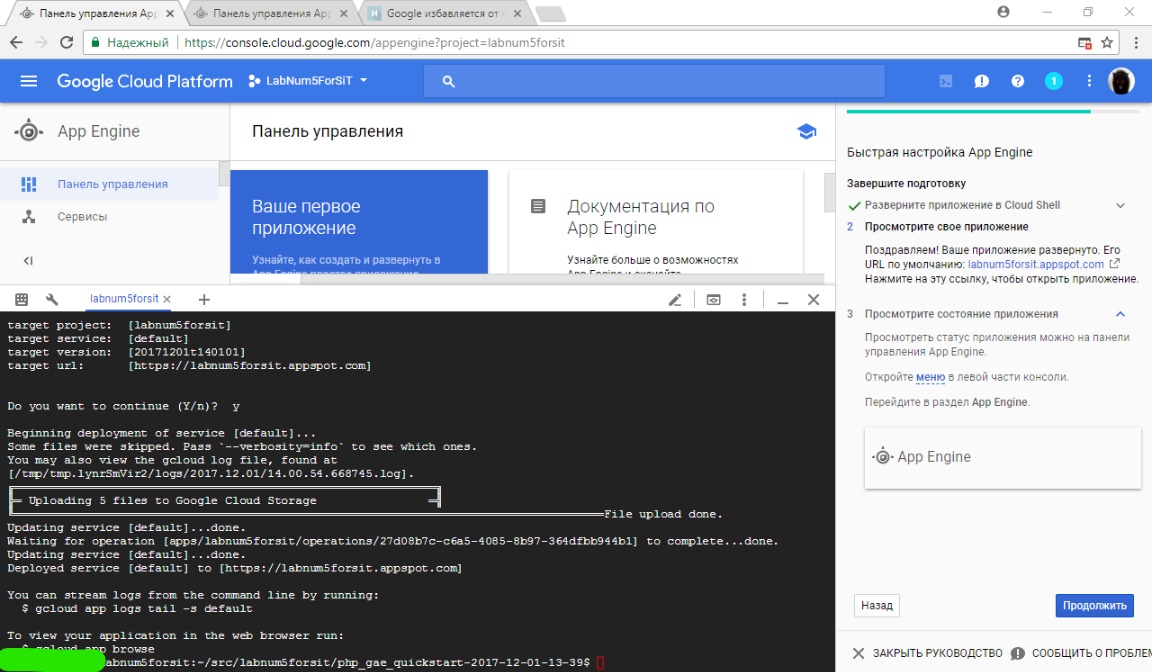Screen dimensions: 1152x672
Task: Launch the code editor pencil icon
Action: coord(674,300)
